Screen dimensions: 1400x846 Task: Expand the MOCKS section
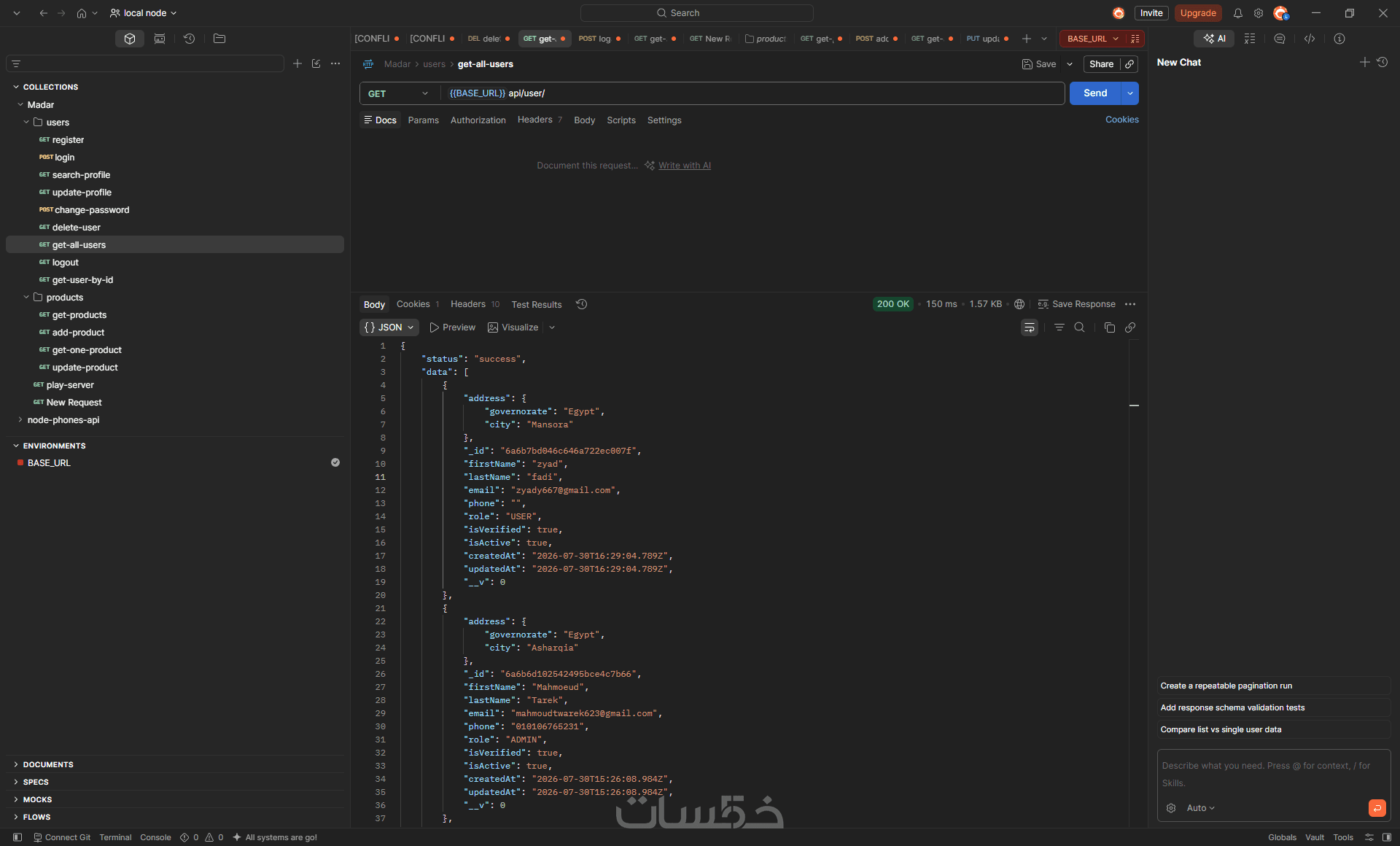(37, 799)
